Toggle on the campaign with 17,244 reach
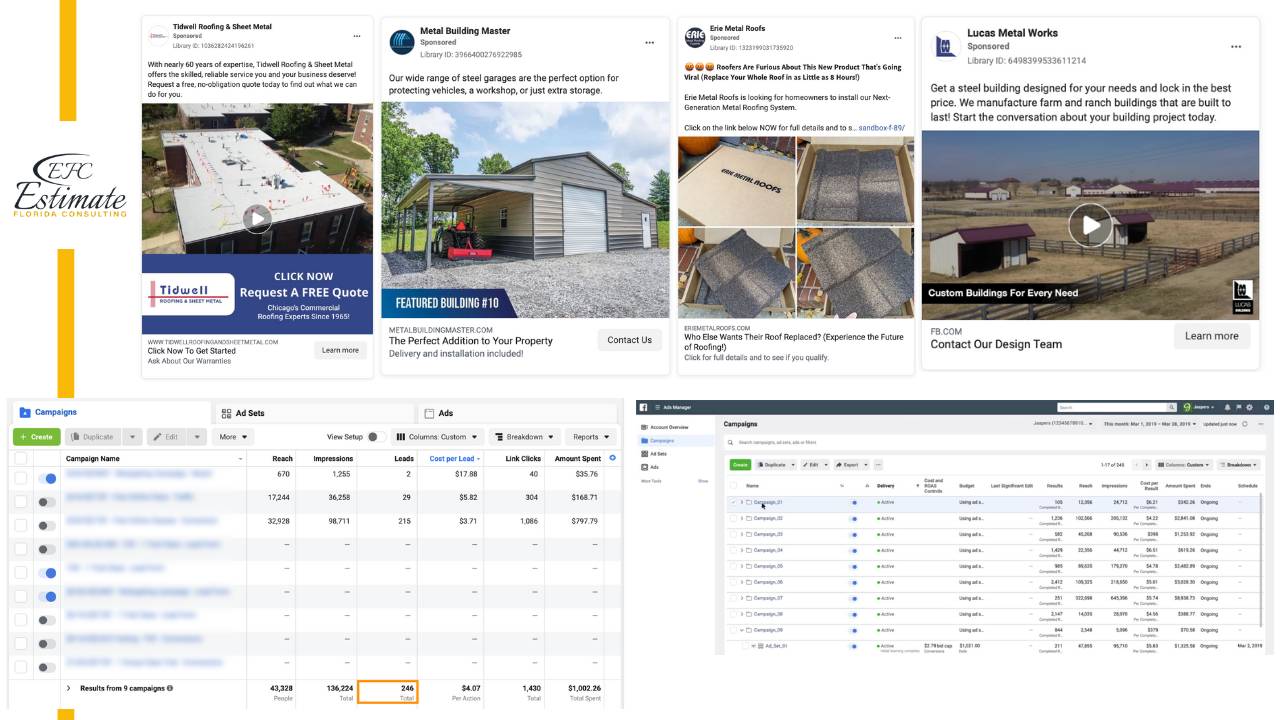 47,501
